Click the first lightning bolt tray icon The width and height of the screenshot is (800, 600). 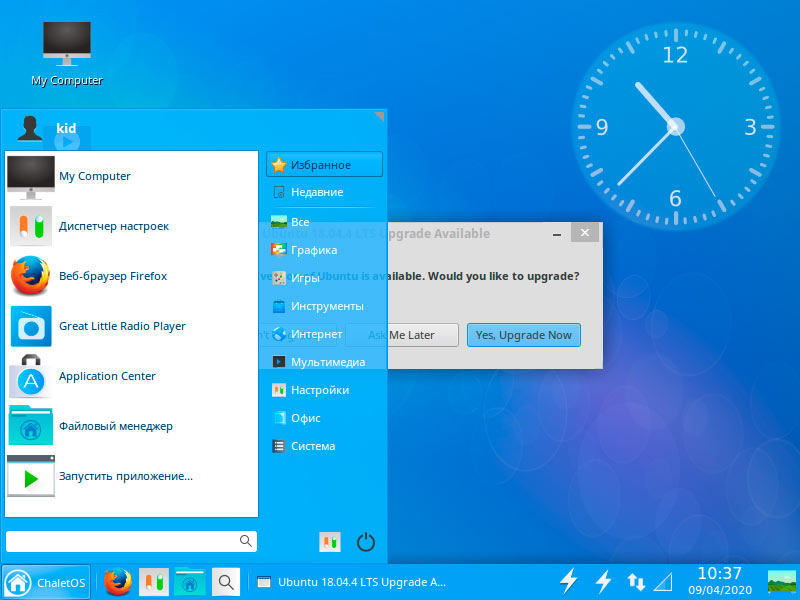click(568, 582)
